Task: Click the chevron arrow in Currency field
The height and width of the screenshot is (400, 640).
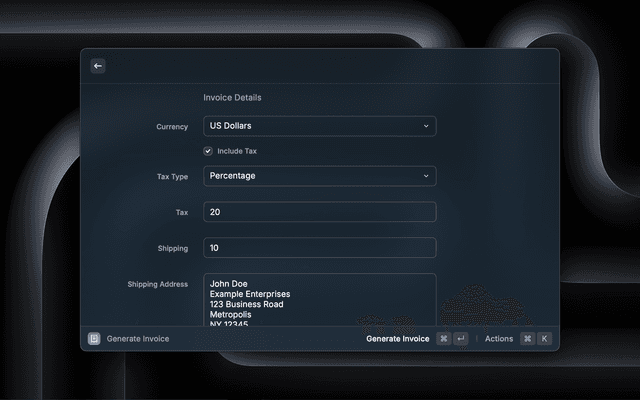Action: pyautogui.click(x=425, y=127)
